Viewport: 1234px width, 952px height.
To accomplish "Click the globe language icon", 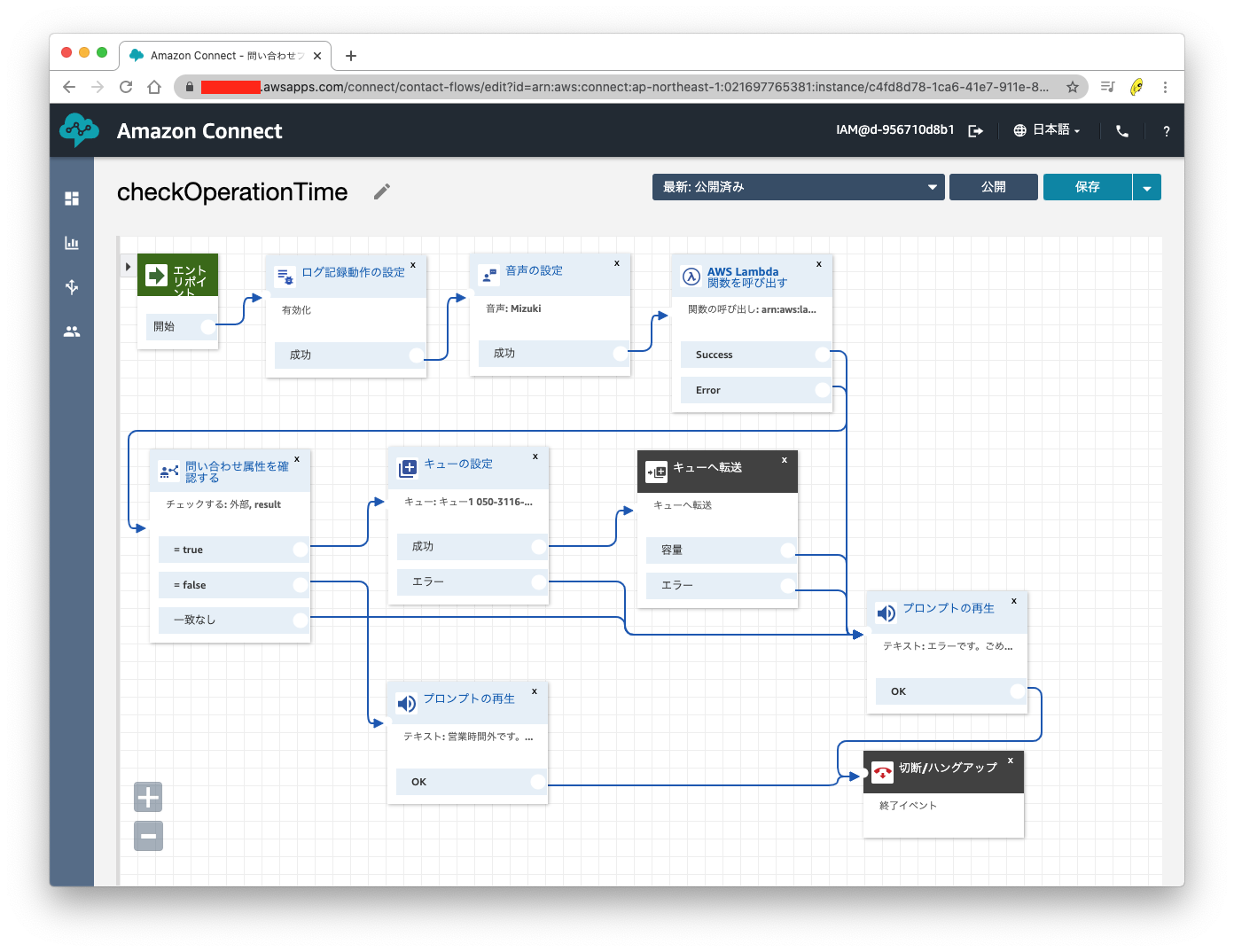I will [1020, 130].
